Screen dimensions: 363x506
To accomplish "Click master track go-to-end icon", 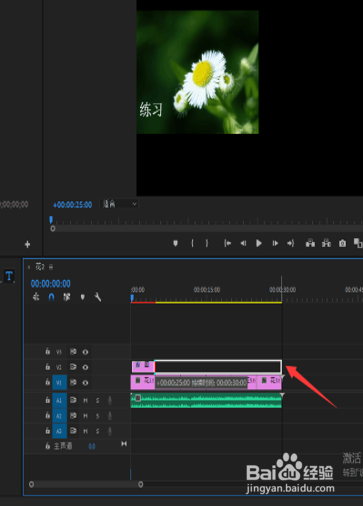I will tap(124, 444).
